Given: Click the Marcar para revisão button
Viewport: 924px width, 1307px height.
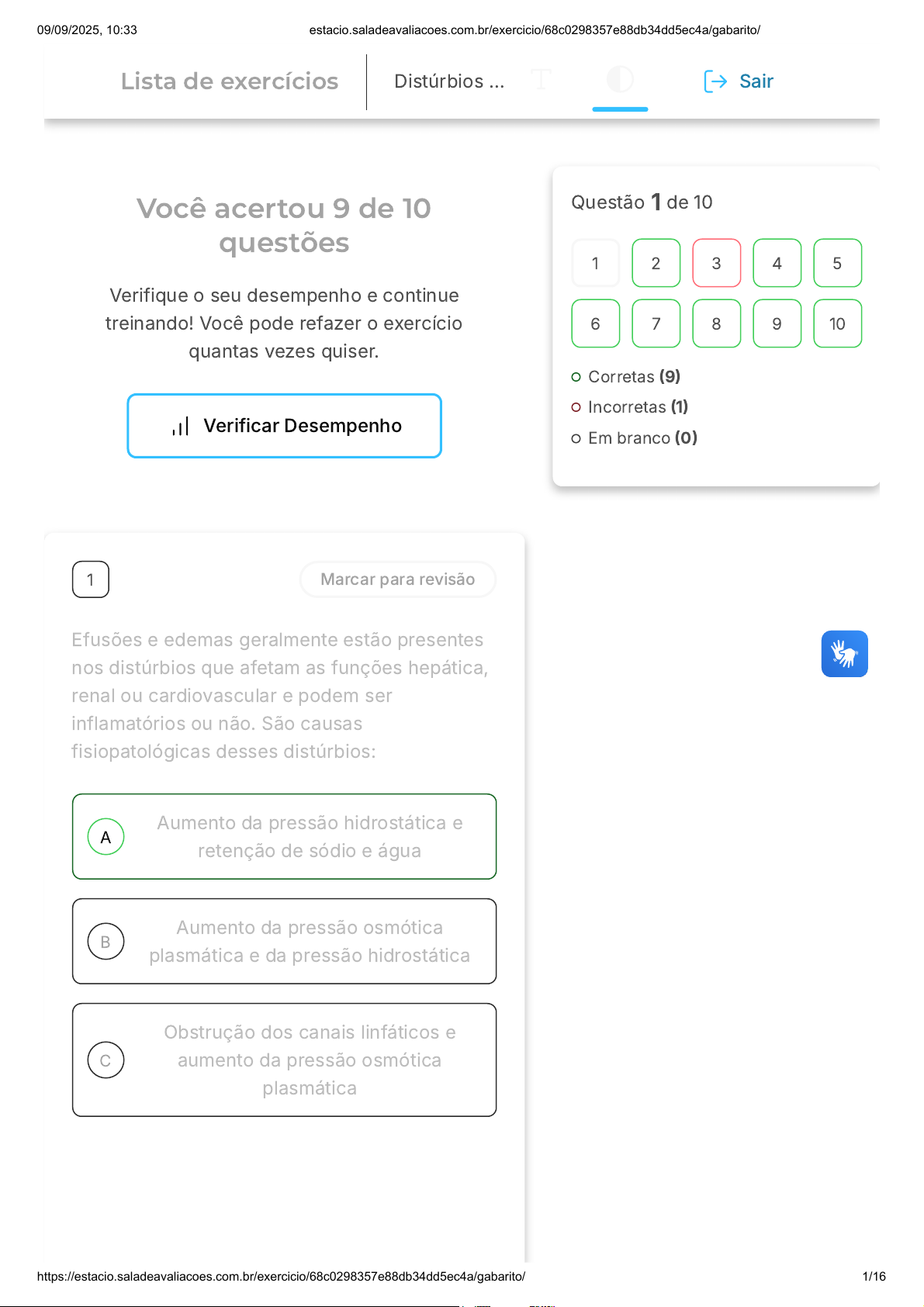Looking at the screenshot, I should (397, 579).
